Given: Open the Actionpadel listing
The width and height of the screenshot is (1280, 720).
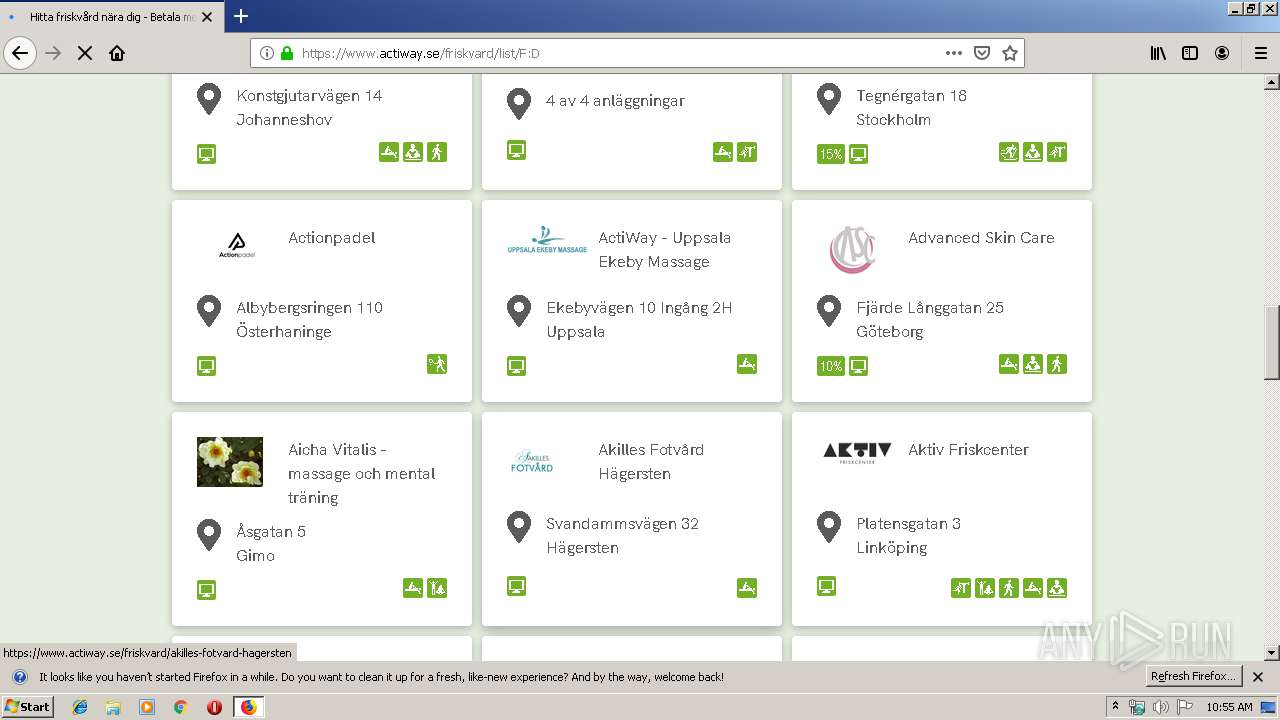Looking at the screenshot, I should click(332, 238).
